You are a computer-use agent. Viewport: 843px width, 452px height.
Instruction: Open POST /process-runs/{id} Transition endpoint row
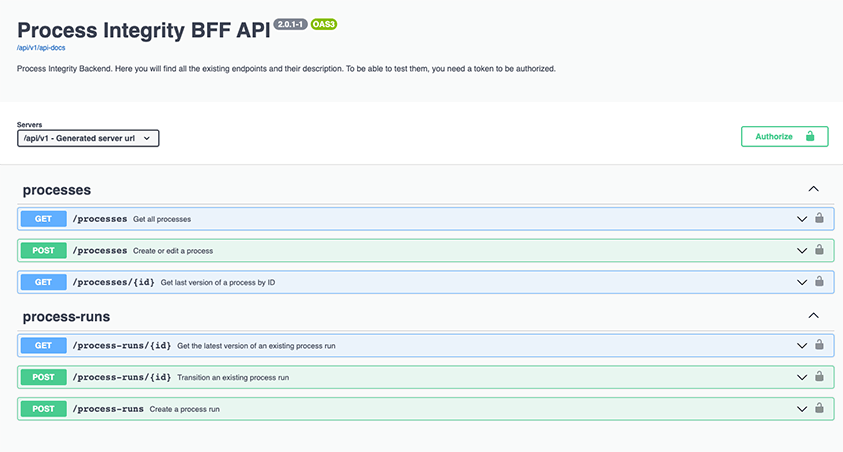tap(425, 377)
